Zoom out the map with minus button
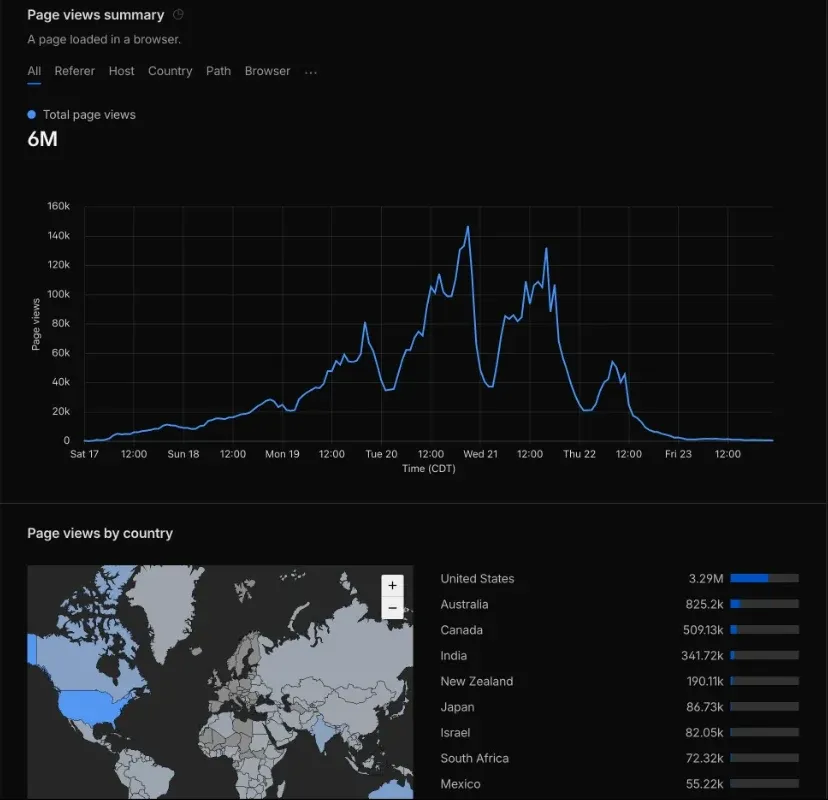 click(x=392, y=608)
